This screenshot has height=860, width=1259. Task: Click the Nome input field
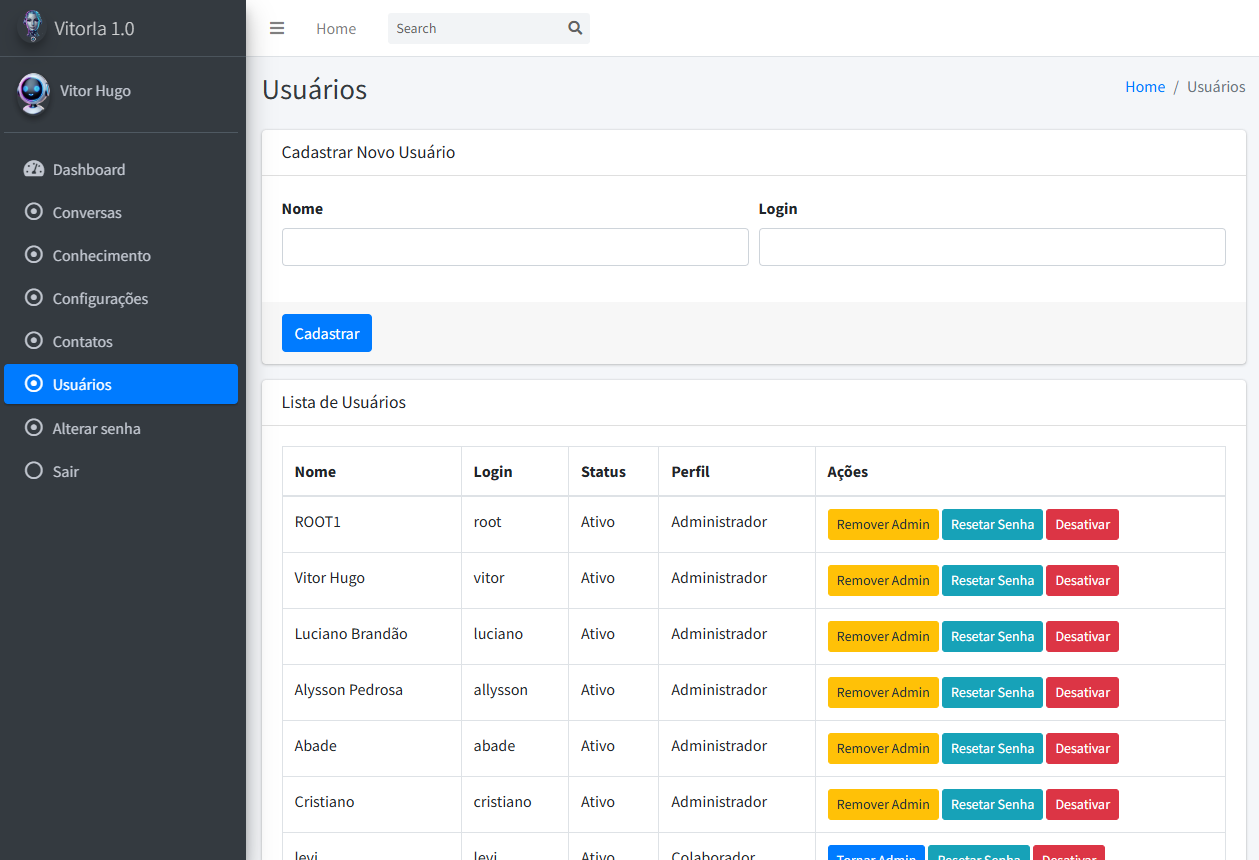coord(515,247)
